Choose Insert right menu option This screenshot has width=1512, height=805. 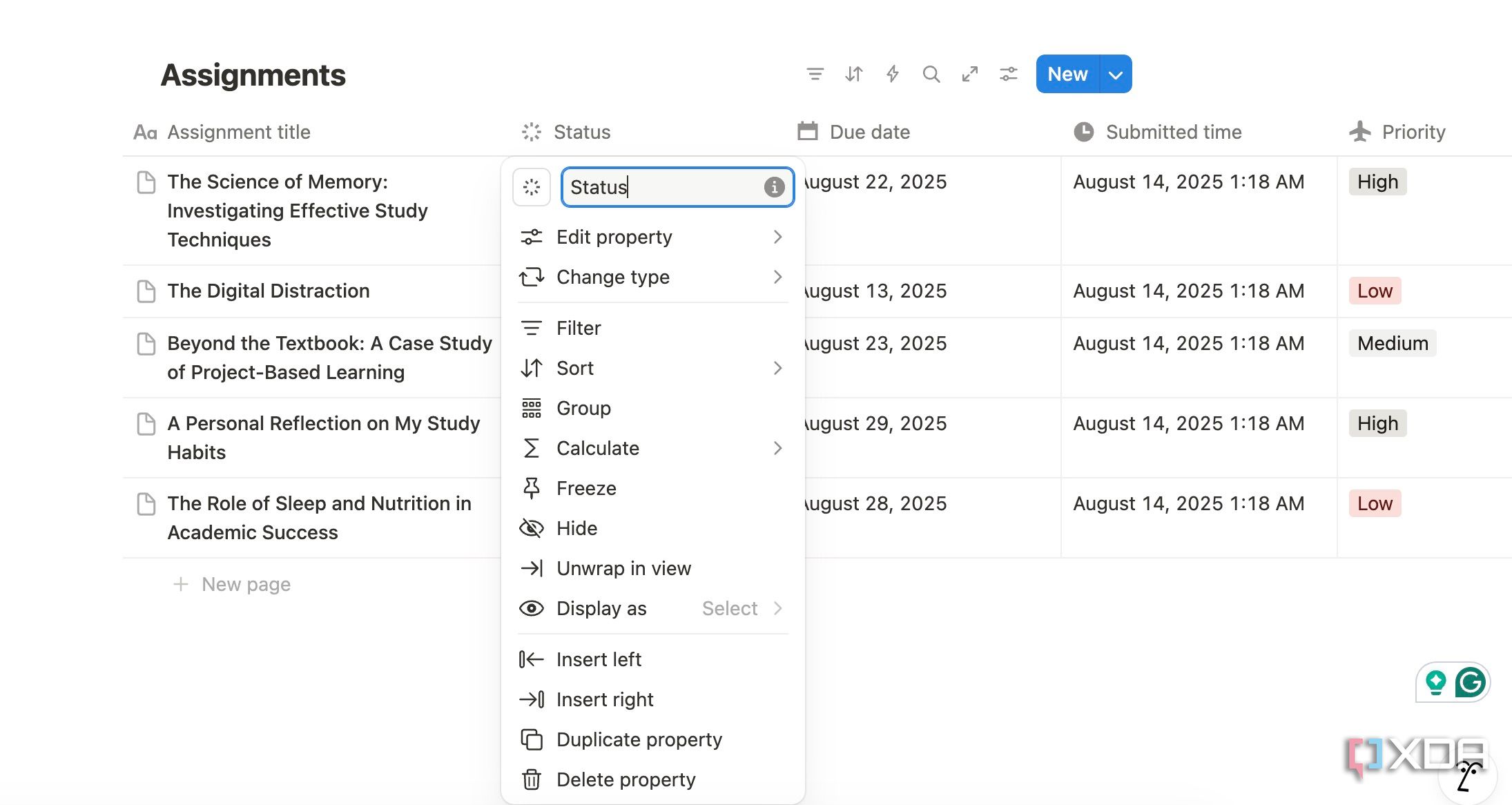point(652,699)
